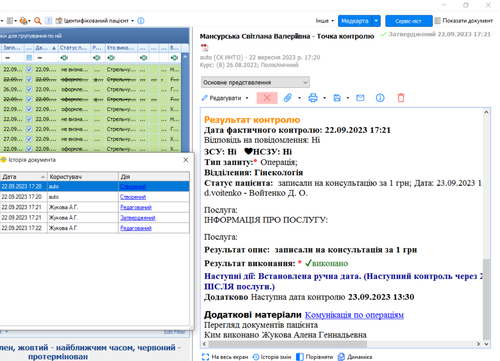500x361 pixels.
Task: Click the filter operator icon under Статус column
Action: tap(64, 58)
